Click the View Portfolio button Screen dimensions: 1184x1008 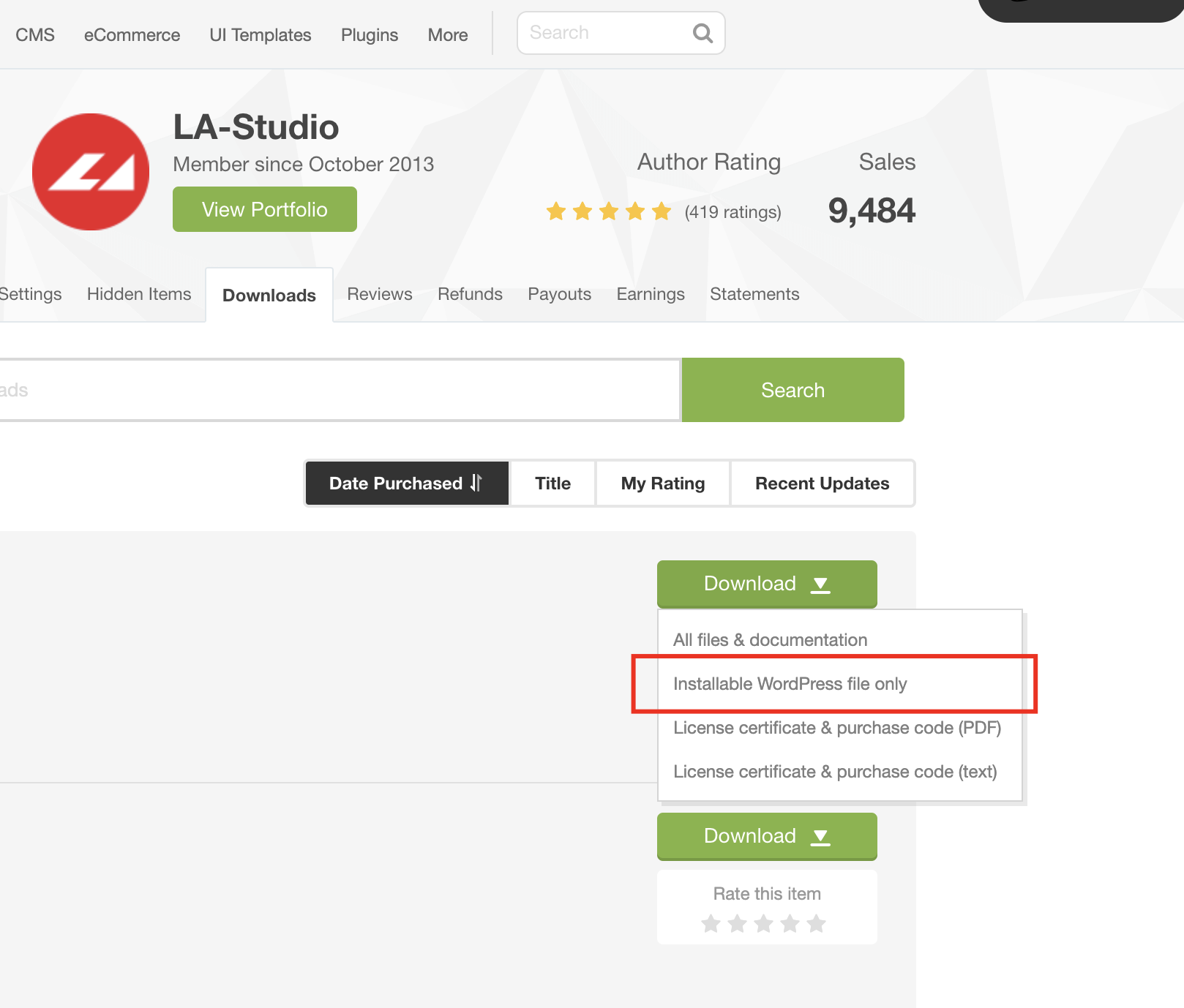(x=264, y=209)
